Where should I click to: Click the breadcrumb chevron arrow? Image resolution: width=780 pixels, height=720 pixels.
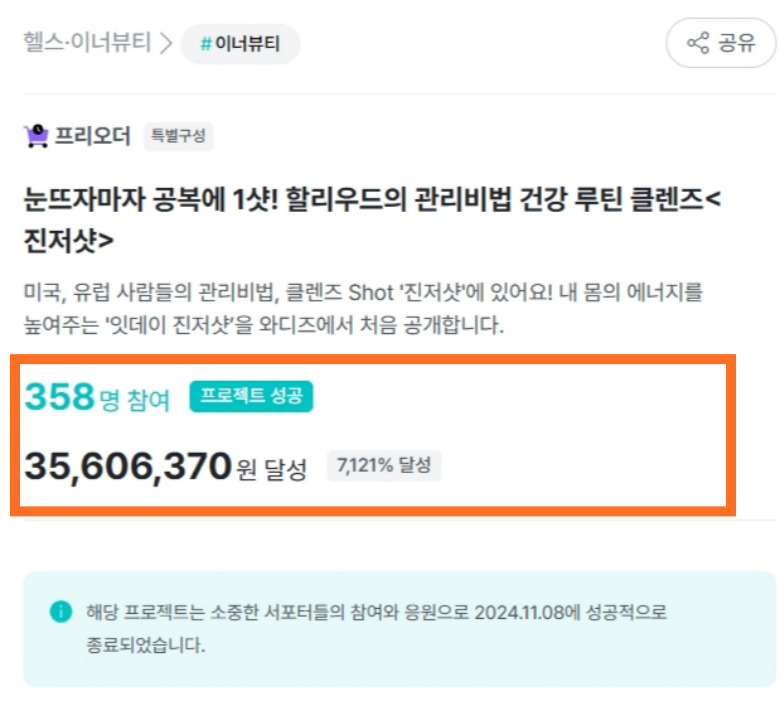165,43
